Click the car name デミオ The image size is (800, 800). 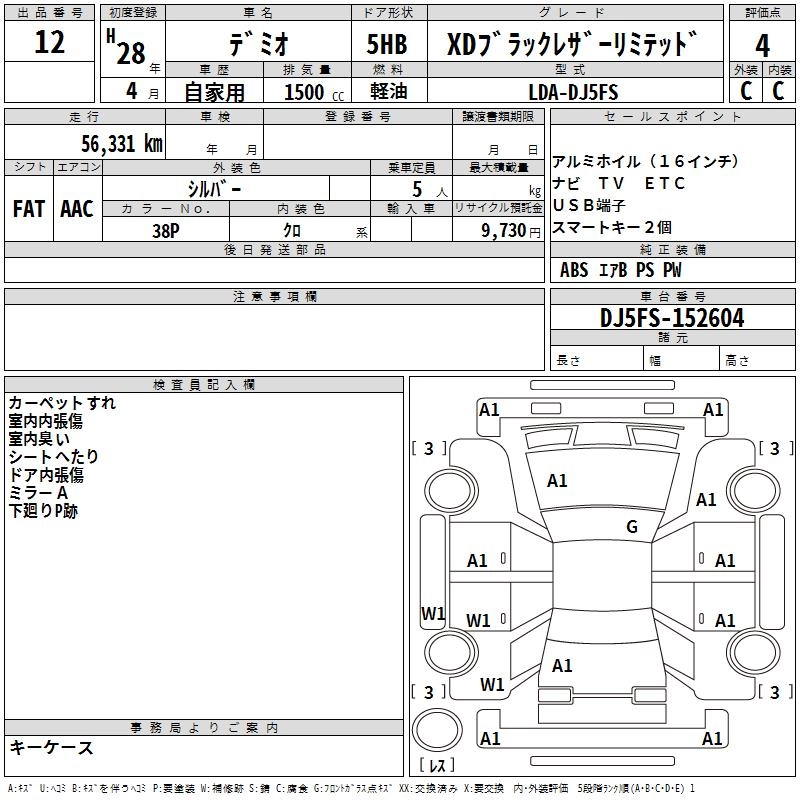[x=256, y=45]
